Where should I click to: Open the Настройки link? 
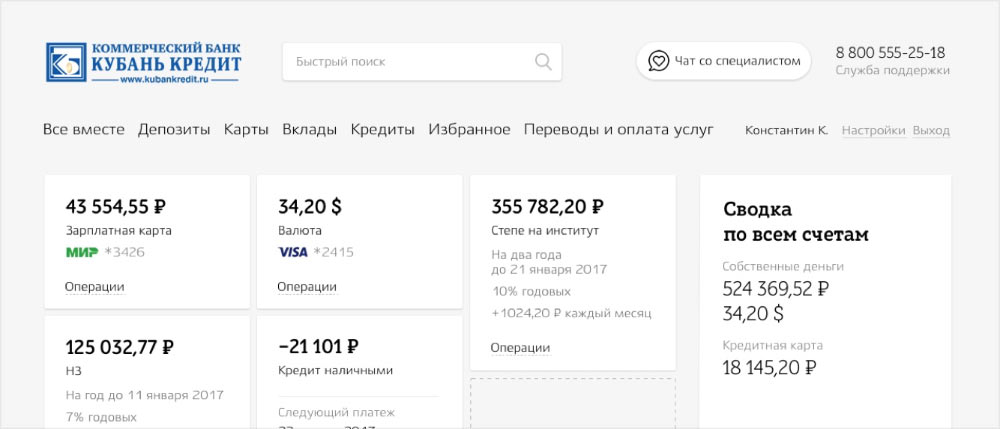(873, 131)
